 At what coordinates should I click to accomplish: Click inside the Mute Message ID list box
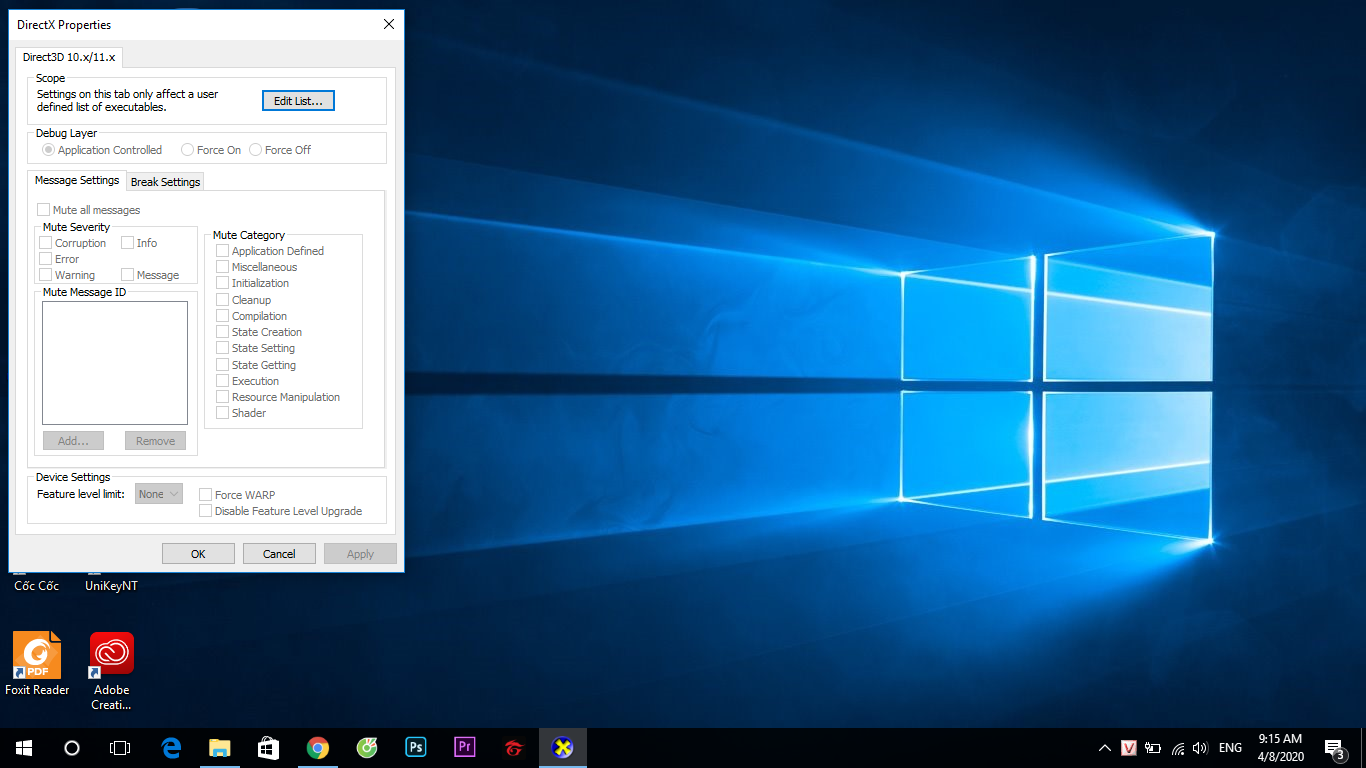click(115, 363)
